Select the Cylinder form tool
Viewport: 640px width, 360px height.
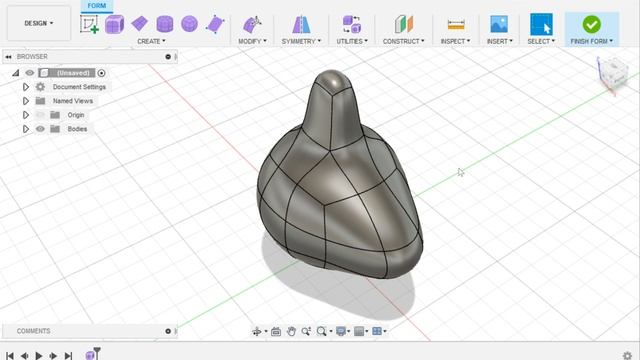[165, 24]
